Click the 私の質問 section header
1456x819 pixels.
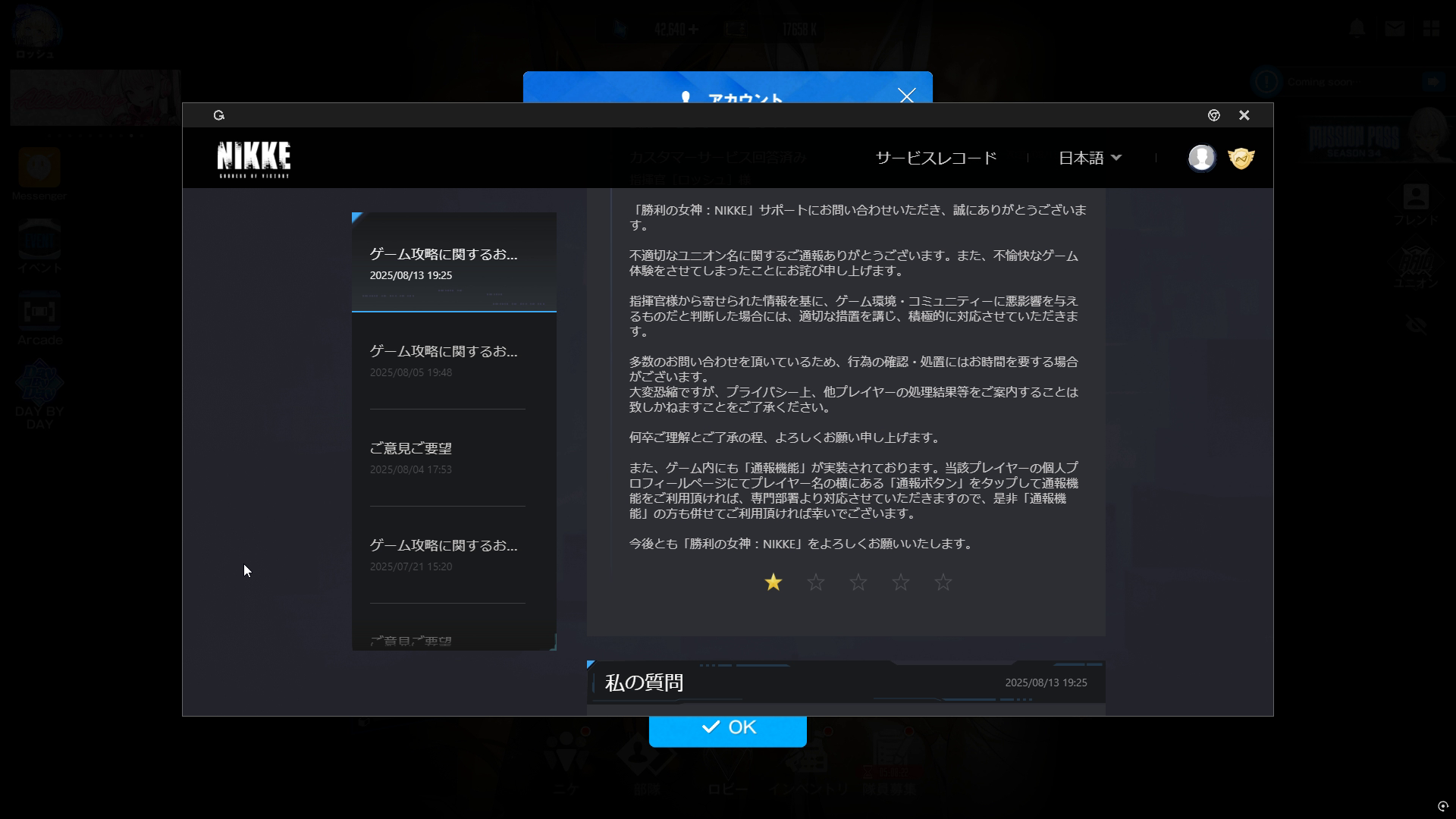pos(846,682)
